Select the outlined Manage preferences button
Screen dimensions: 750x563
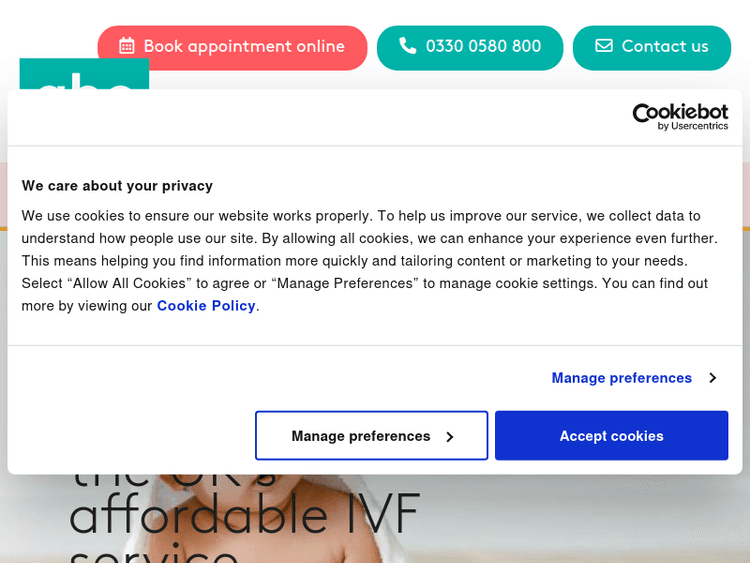pyautogui.click(x=372, y=435)
